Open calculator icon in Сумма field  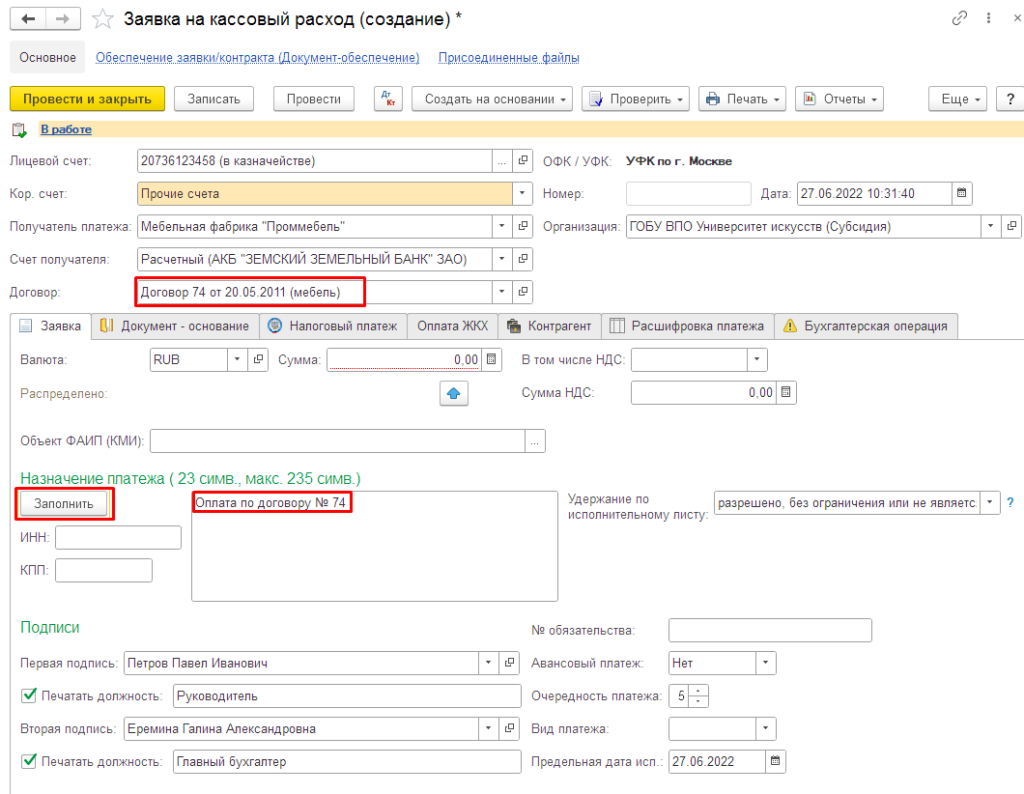[491, 359]
